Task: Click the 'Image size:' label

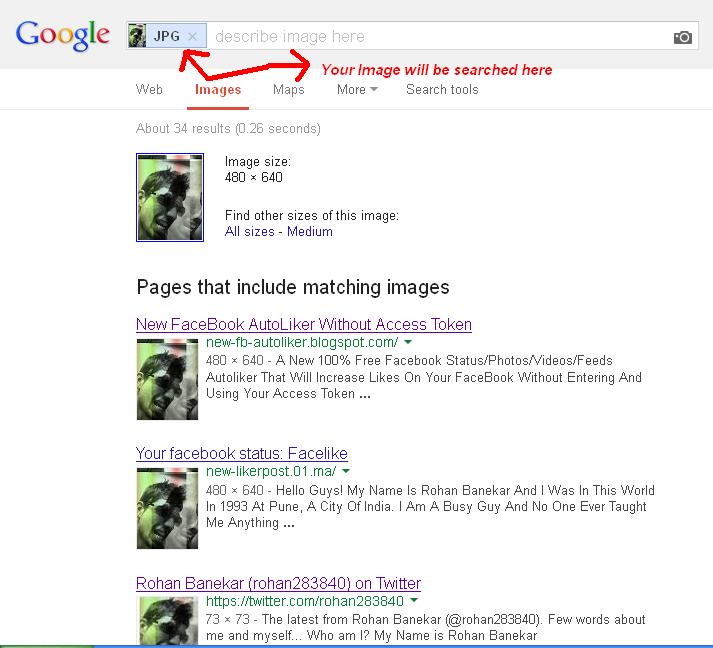Action: [x=258, y=162]
